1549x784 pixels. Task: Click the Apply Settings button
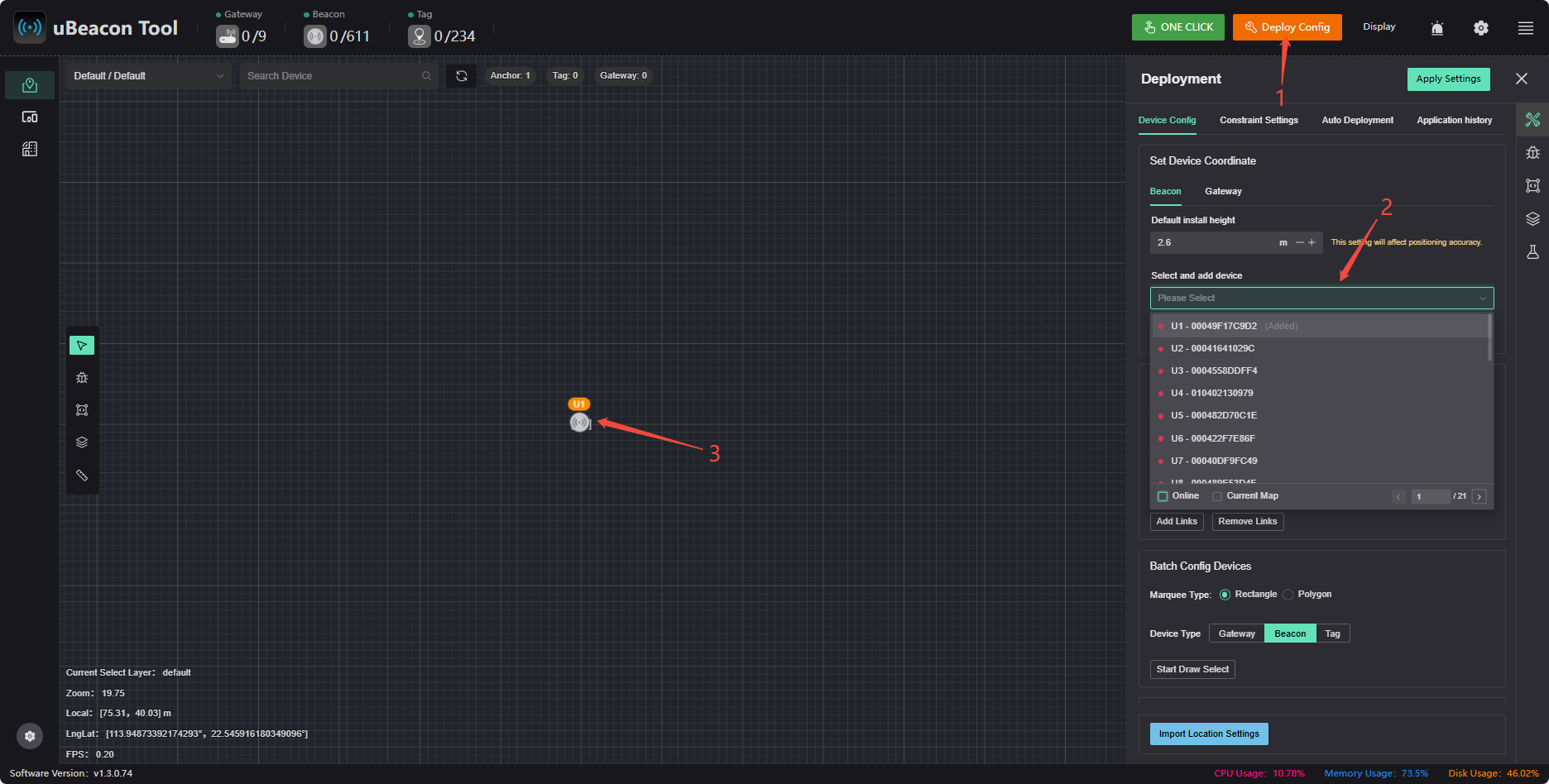tap(1448, 79)
